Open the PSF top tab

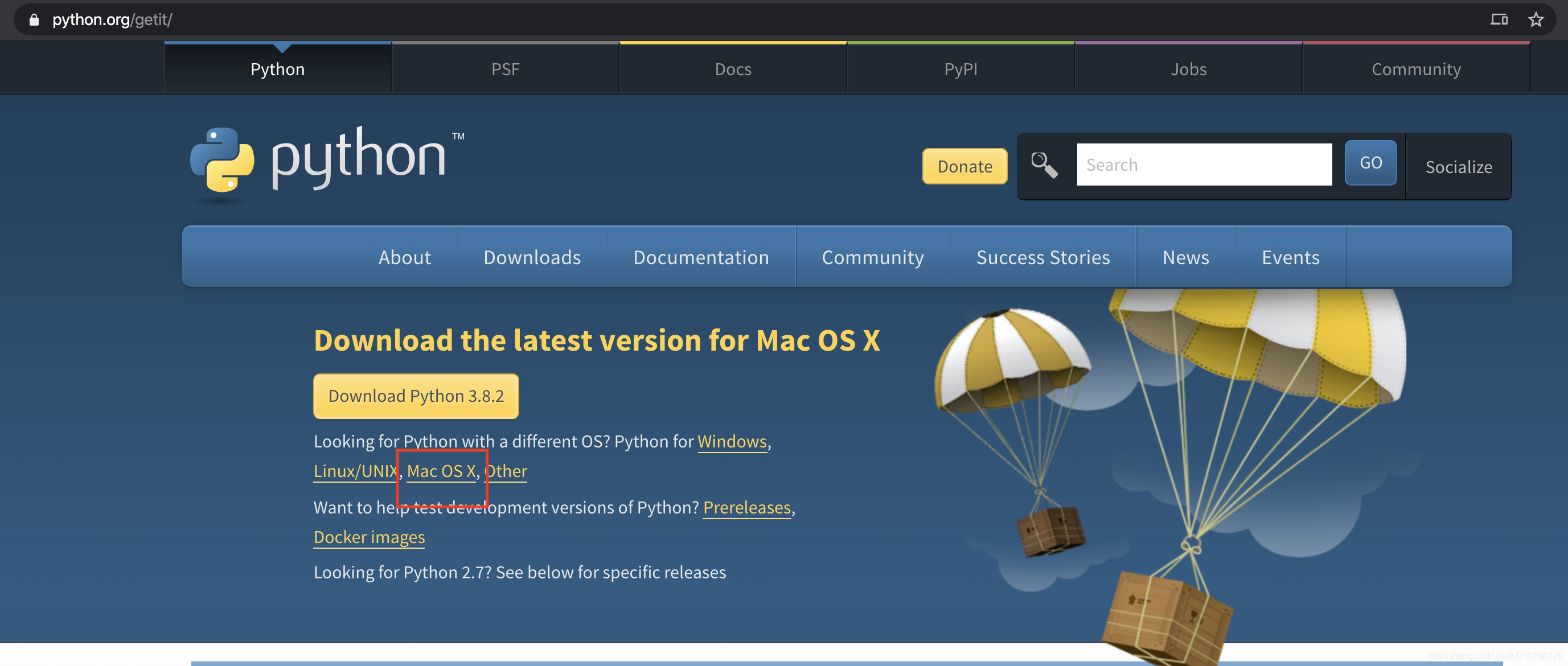[x=505, y=69]
